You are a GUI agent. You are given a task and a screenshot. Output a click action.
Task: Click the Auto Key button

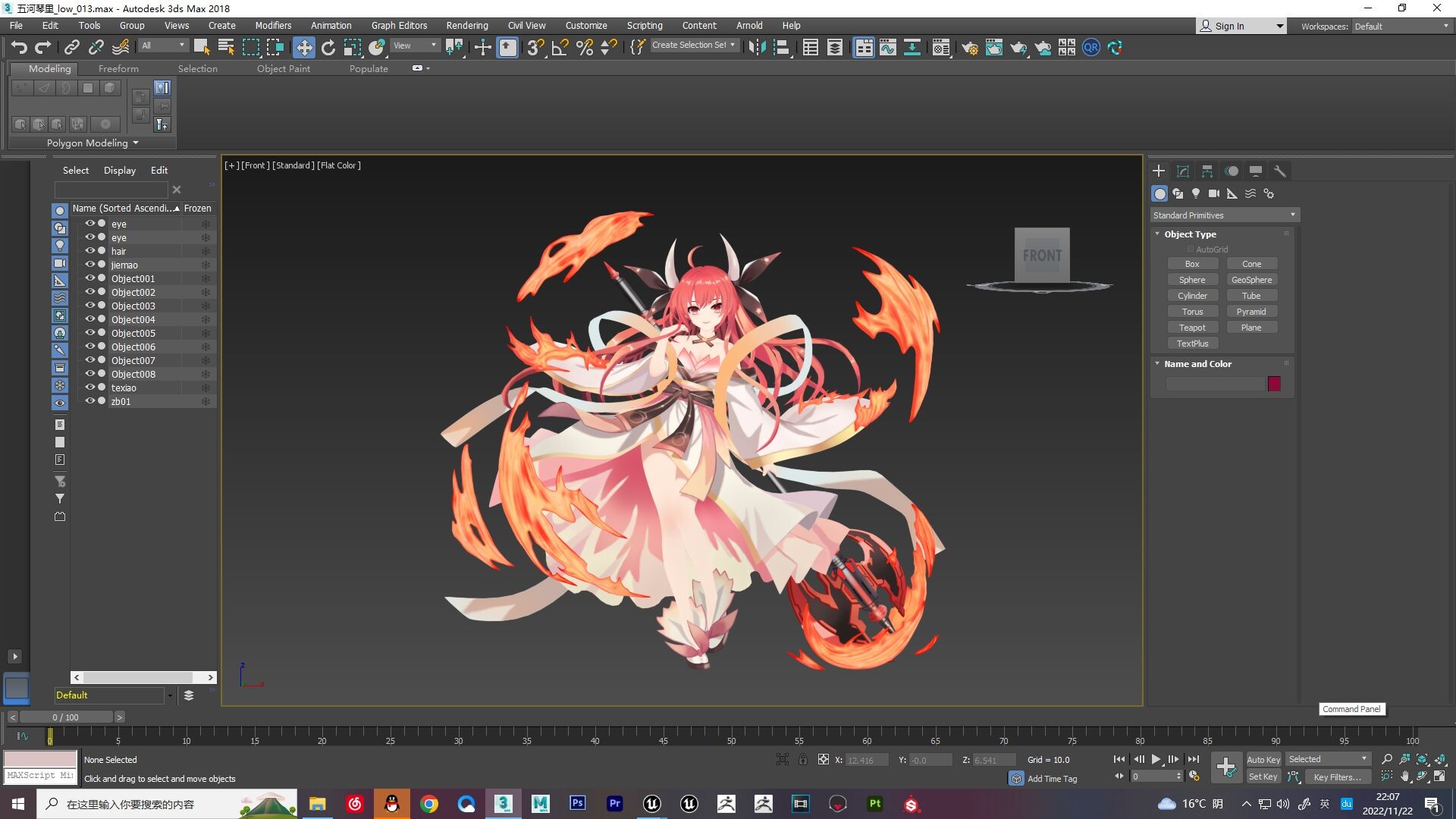tap(1263, 760)
